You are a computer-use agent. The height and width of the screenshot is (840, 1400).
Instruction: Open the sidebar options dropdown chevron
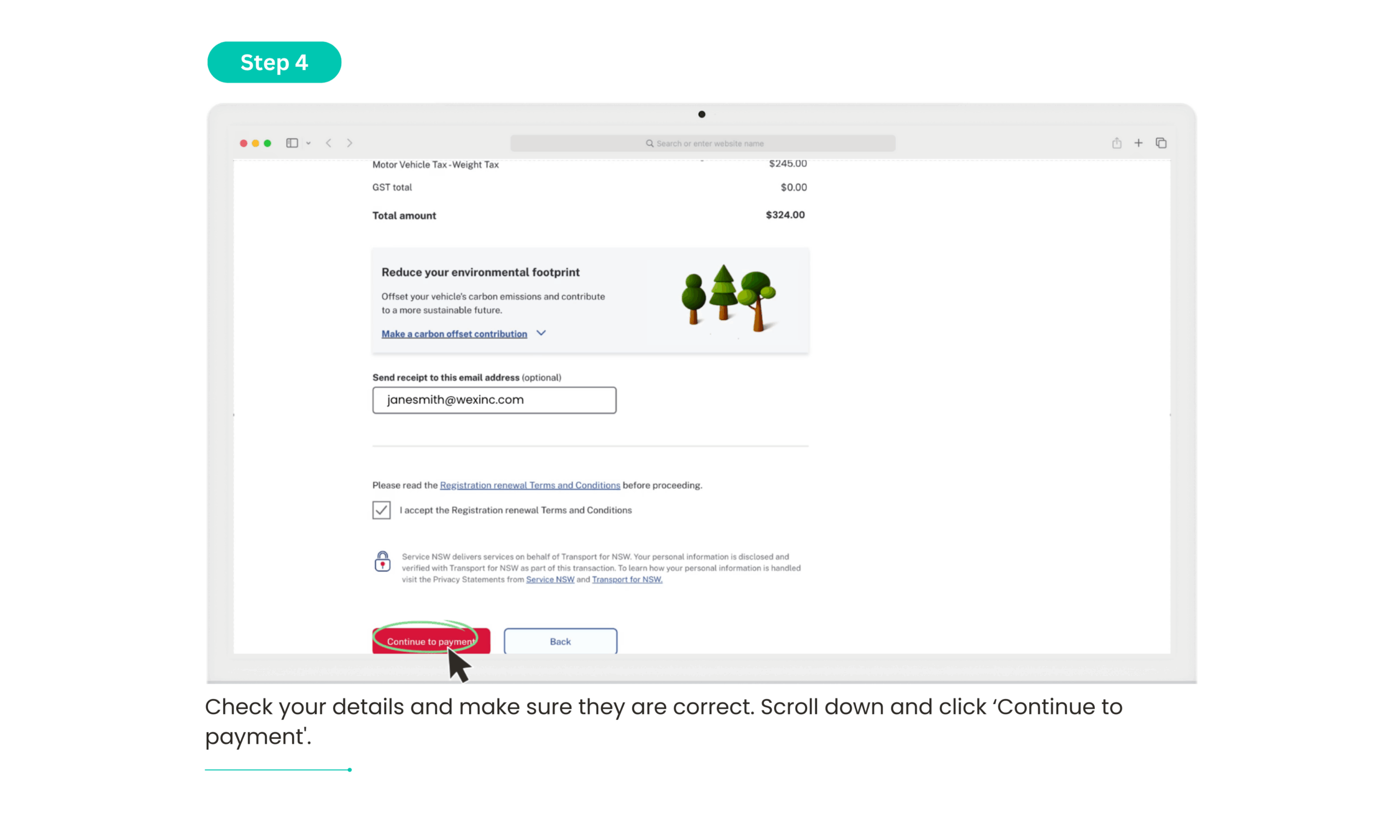pyautogui.click(x=308, y=143)
